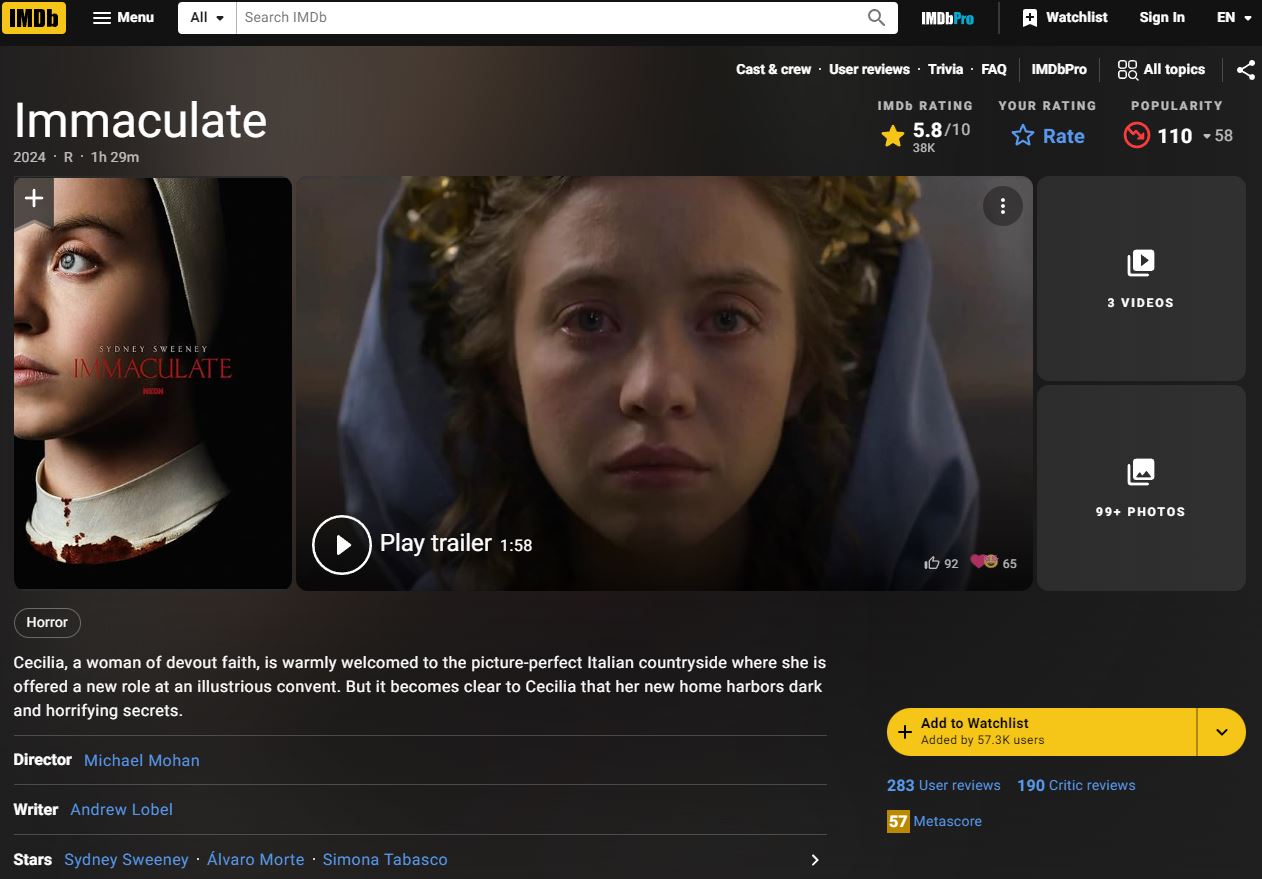Open the 3 Videos tile
Viewport: 1262px width, 879px height.
1140,278
